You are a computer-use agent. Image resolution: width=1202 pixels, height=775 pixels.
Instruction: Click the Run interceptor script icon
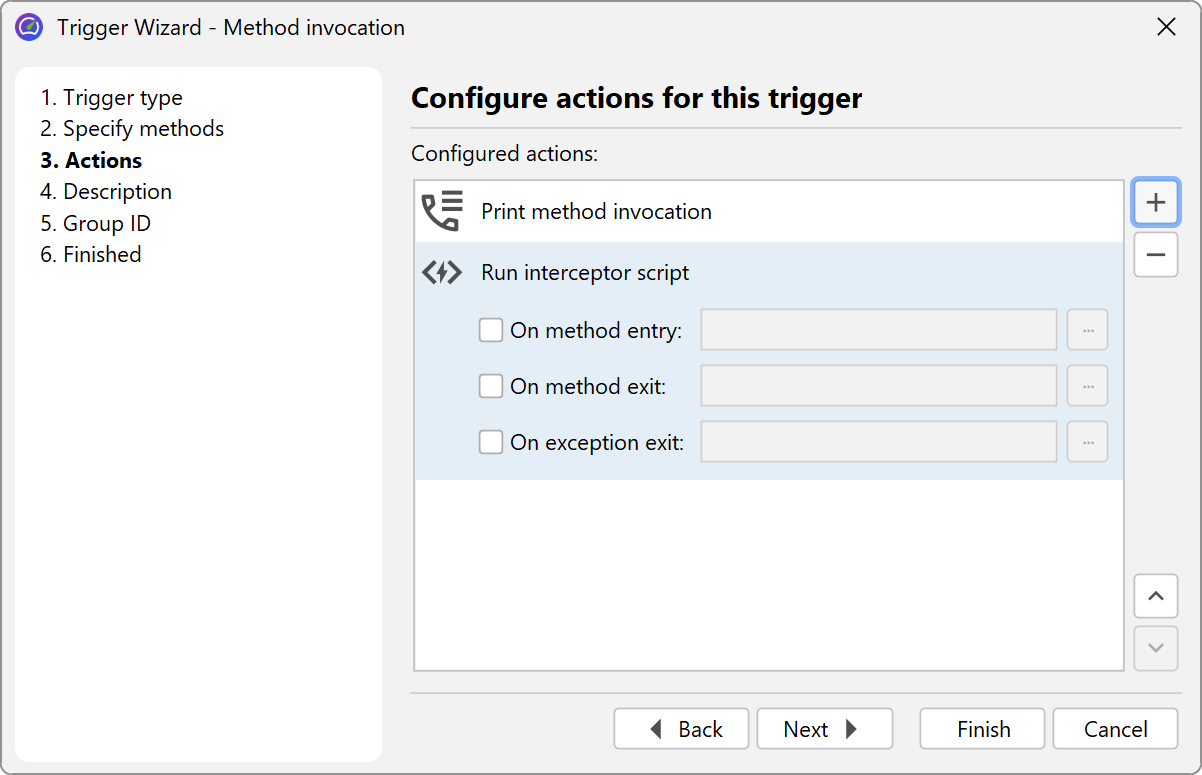pyautogui.click(x=441, y=272)
